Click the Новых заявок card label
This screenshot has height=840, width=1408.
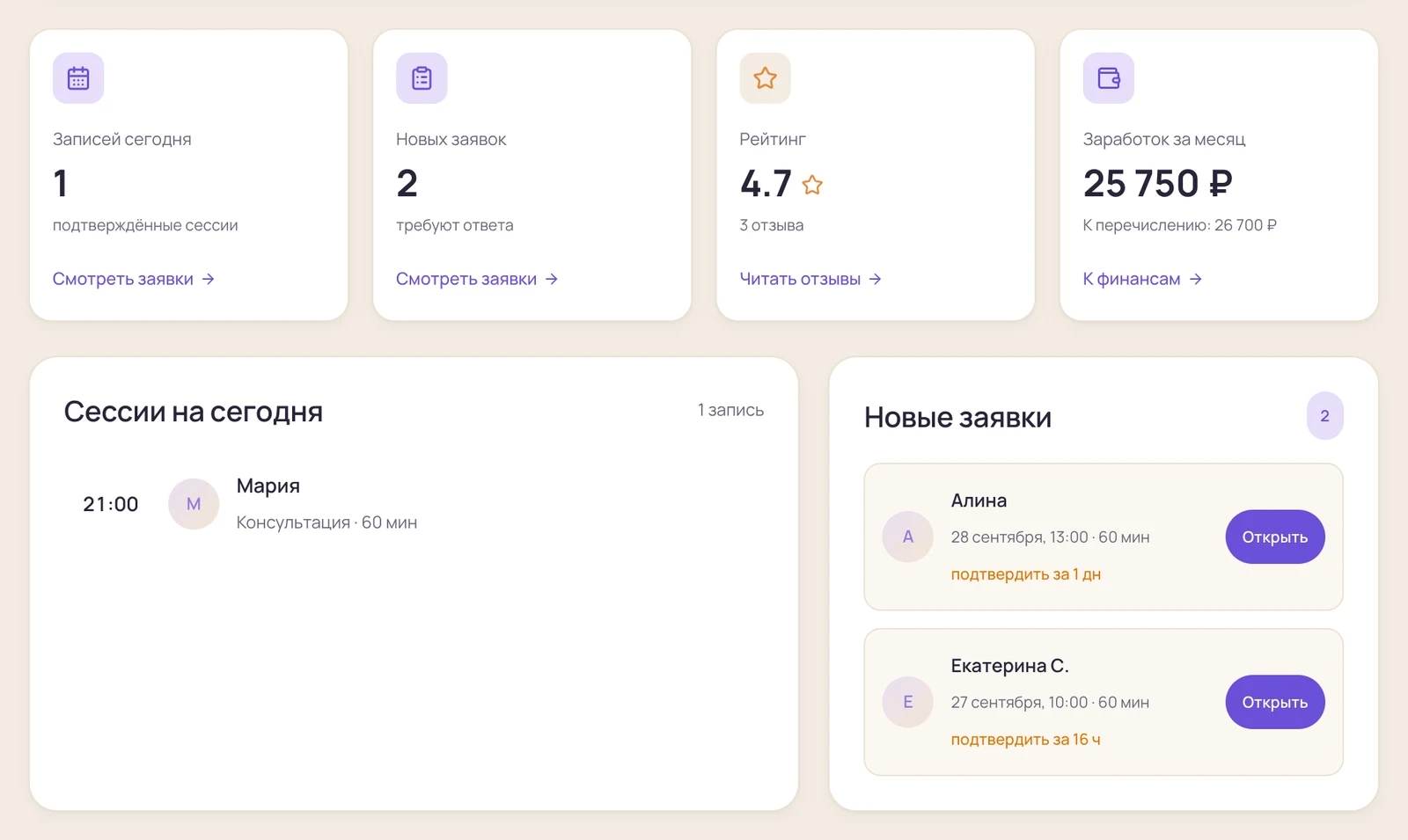(x=451, y=139)
